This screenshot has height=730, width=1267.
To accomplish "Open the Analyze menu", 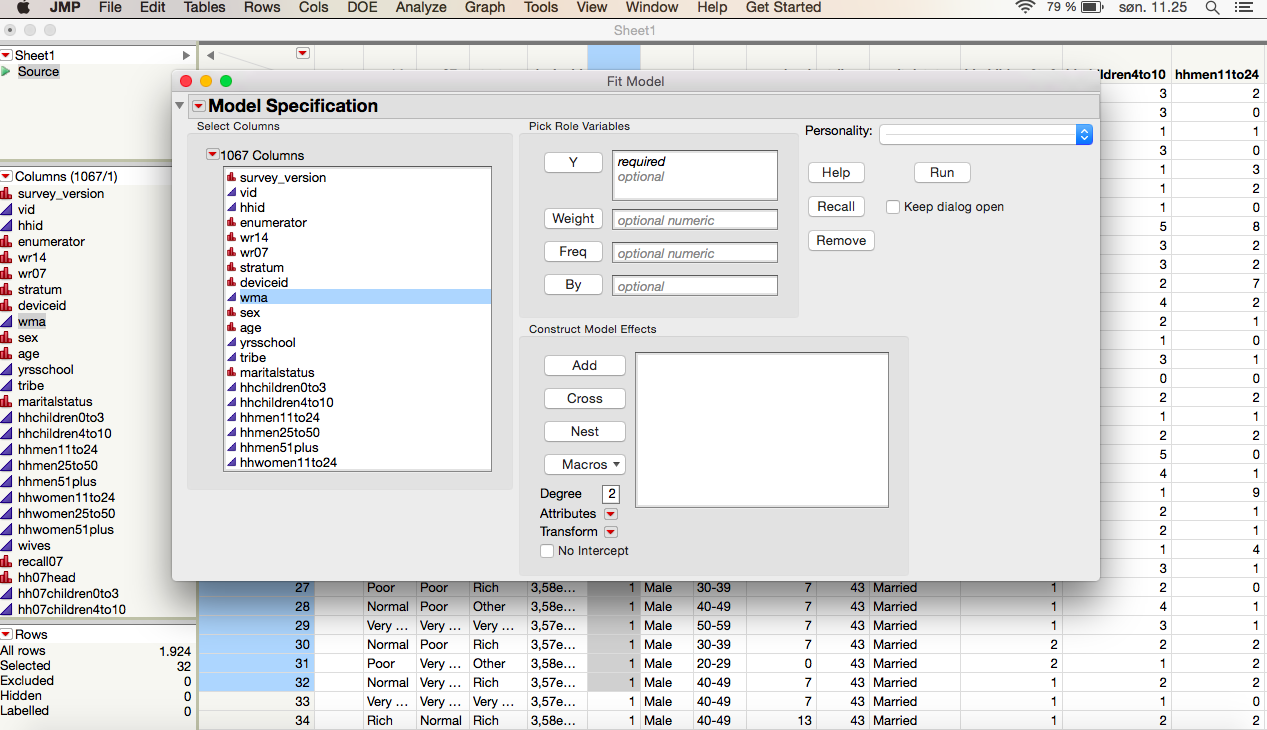I will [x=420, y=8].
